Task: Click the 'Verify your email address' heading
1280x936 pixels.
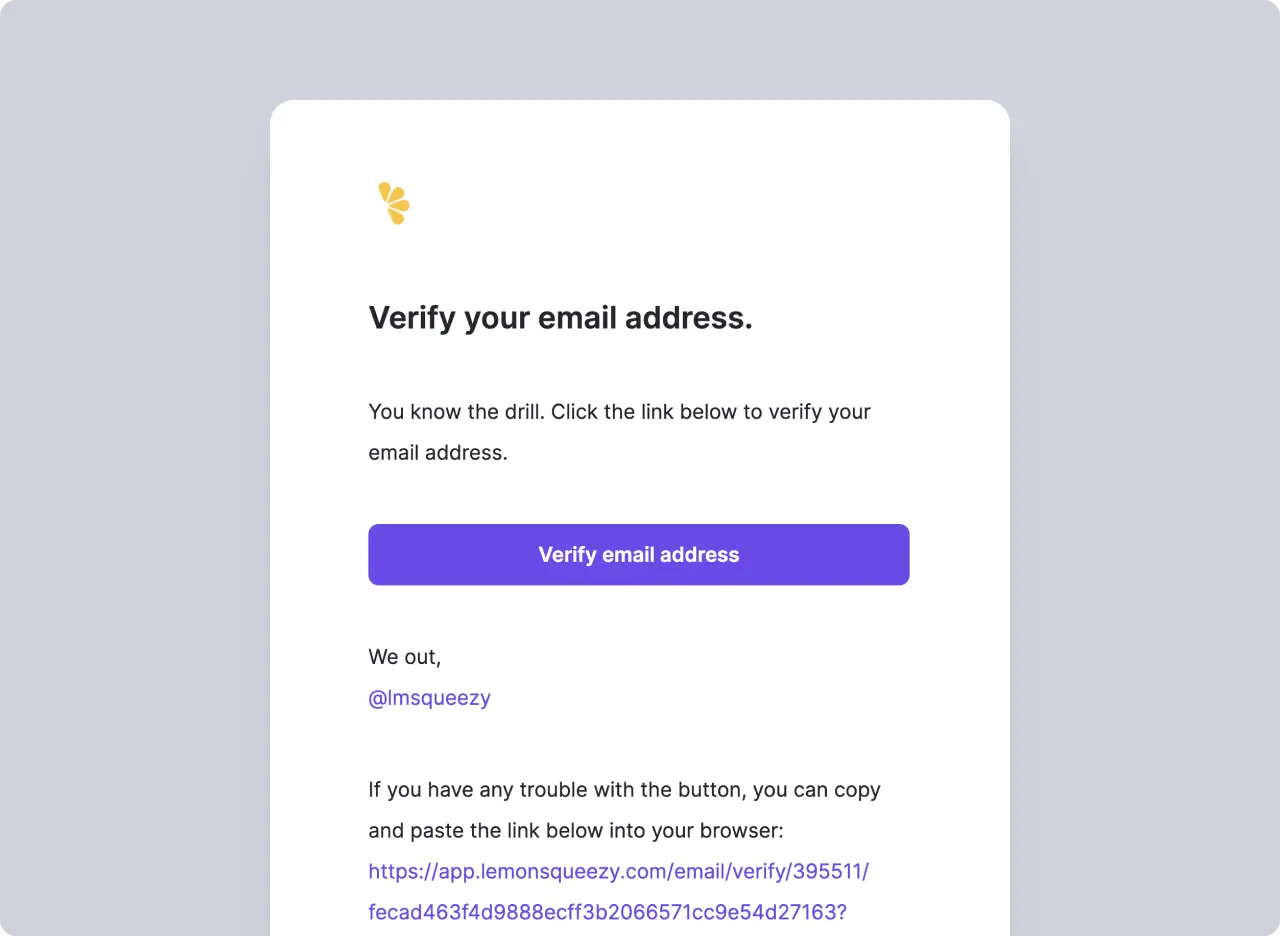Action: coord(560,317)
